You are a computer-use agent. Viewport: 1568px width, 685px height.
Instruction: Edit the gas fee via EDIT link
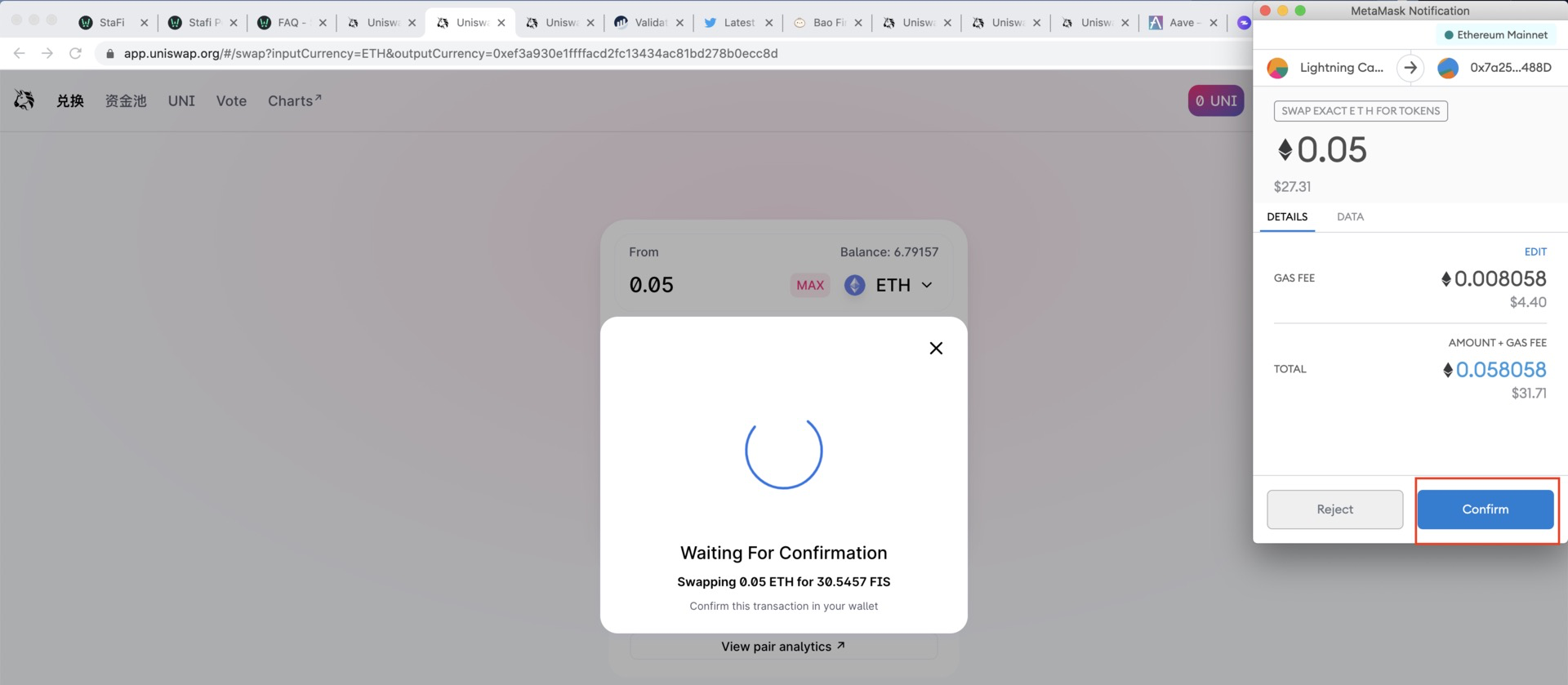[x=1535, y=252]
